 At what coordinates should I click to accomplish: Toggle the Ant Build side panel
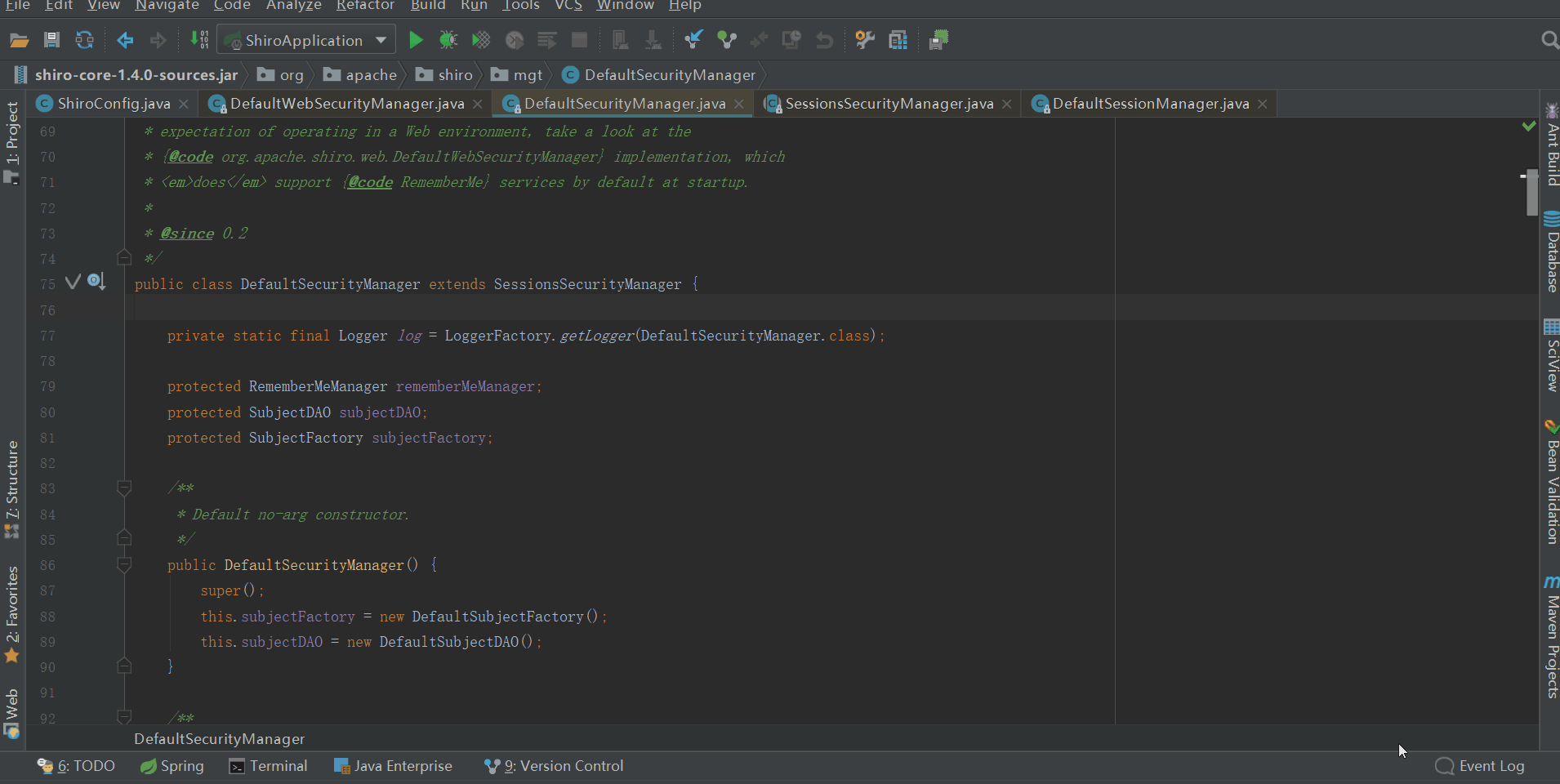(x=1551, y=145)
